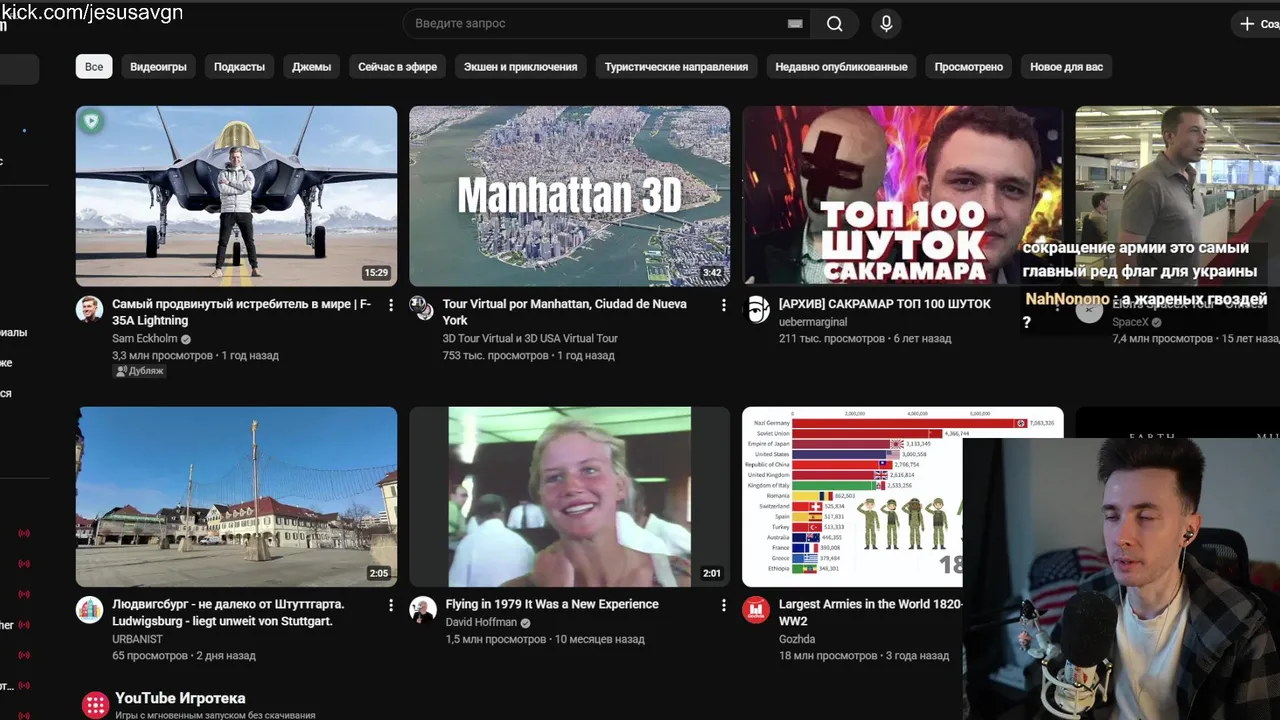This screenshot has width=1280, height=720.
Task: Select the Новое для вас chip
Action: click(1066, 67)
